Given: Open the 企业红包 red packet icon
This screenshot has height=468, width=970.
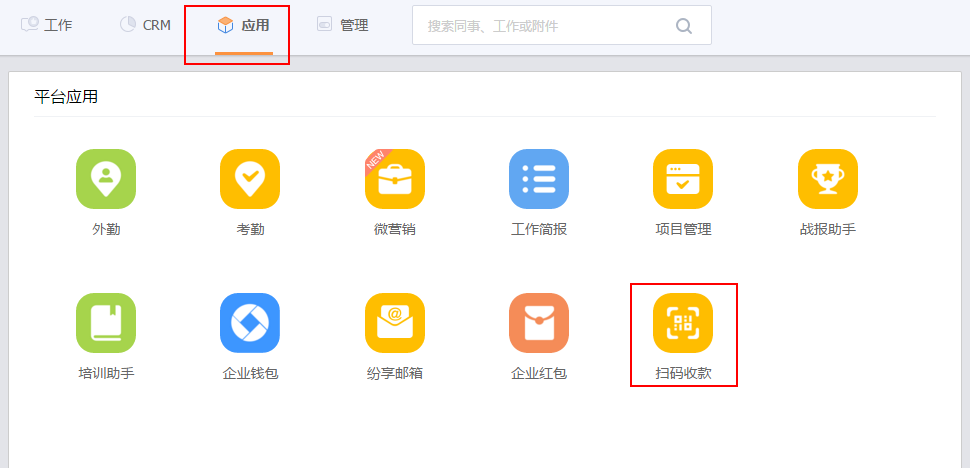Looking at the screenshot, I should tap(539, 323).
